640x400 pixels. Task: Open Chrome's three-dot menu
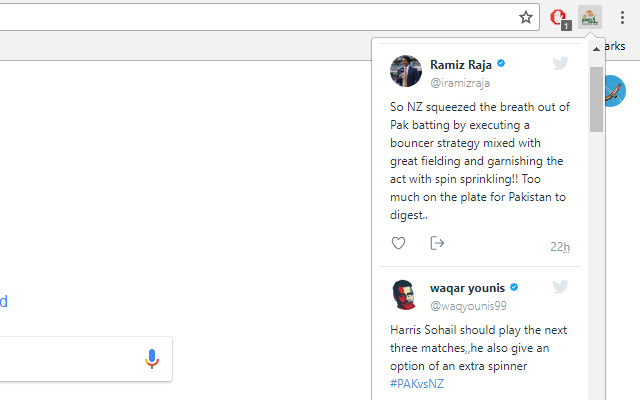622,17
